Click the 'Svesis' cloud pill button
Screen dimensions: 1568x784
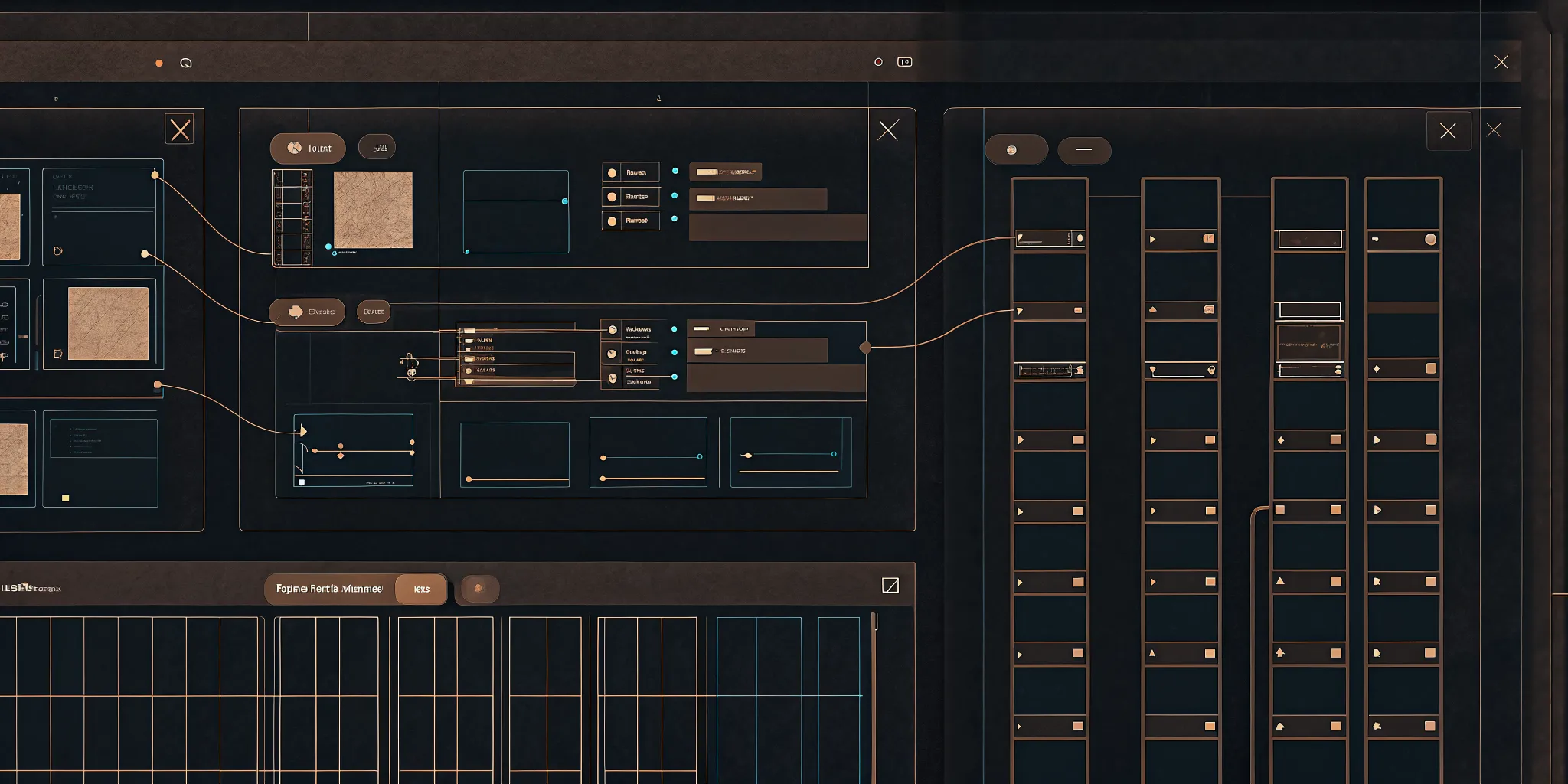coord(307,312)
